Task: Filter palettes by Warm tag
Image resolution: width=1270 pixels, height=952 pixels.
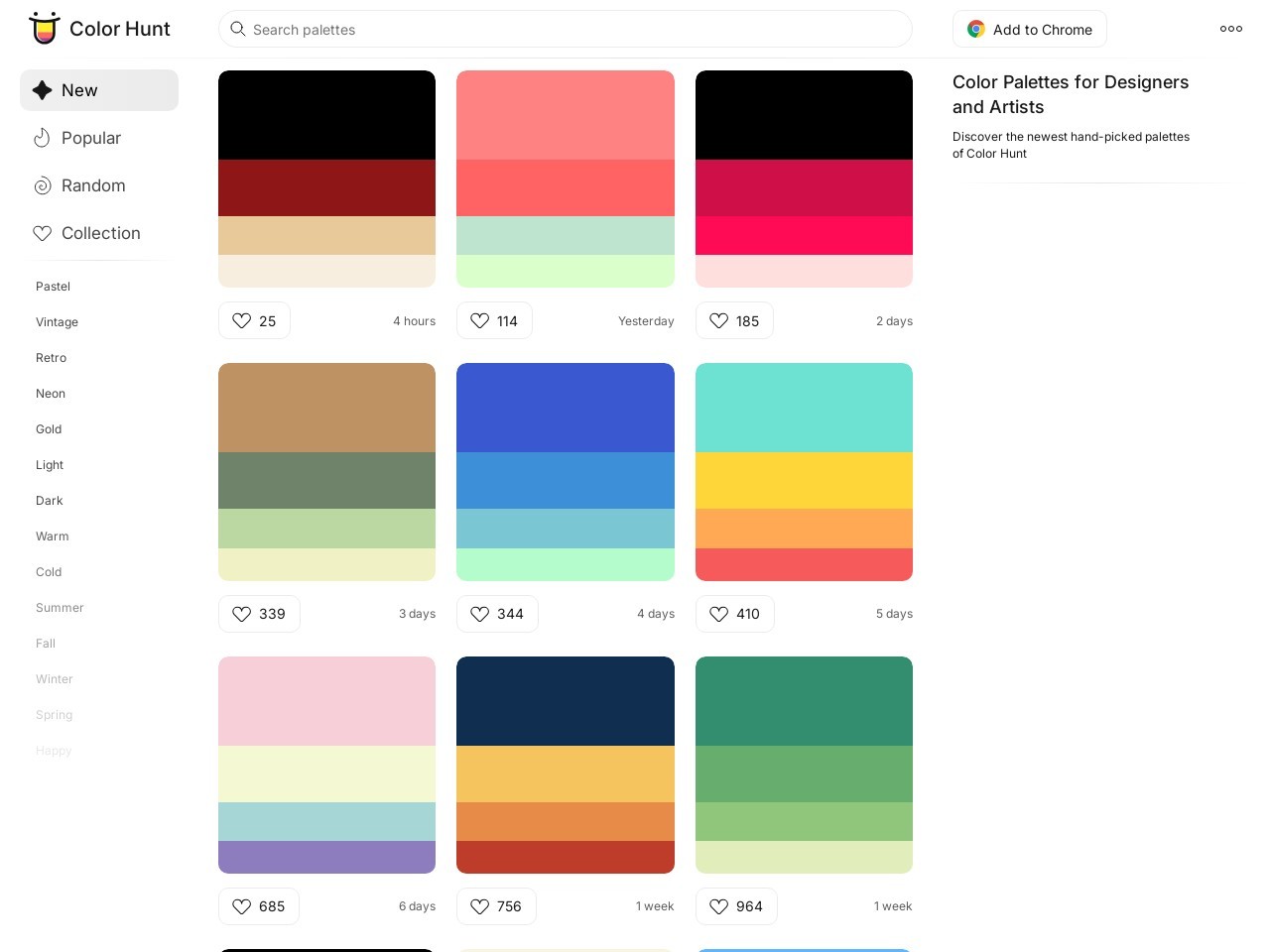Action: 53,536
